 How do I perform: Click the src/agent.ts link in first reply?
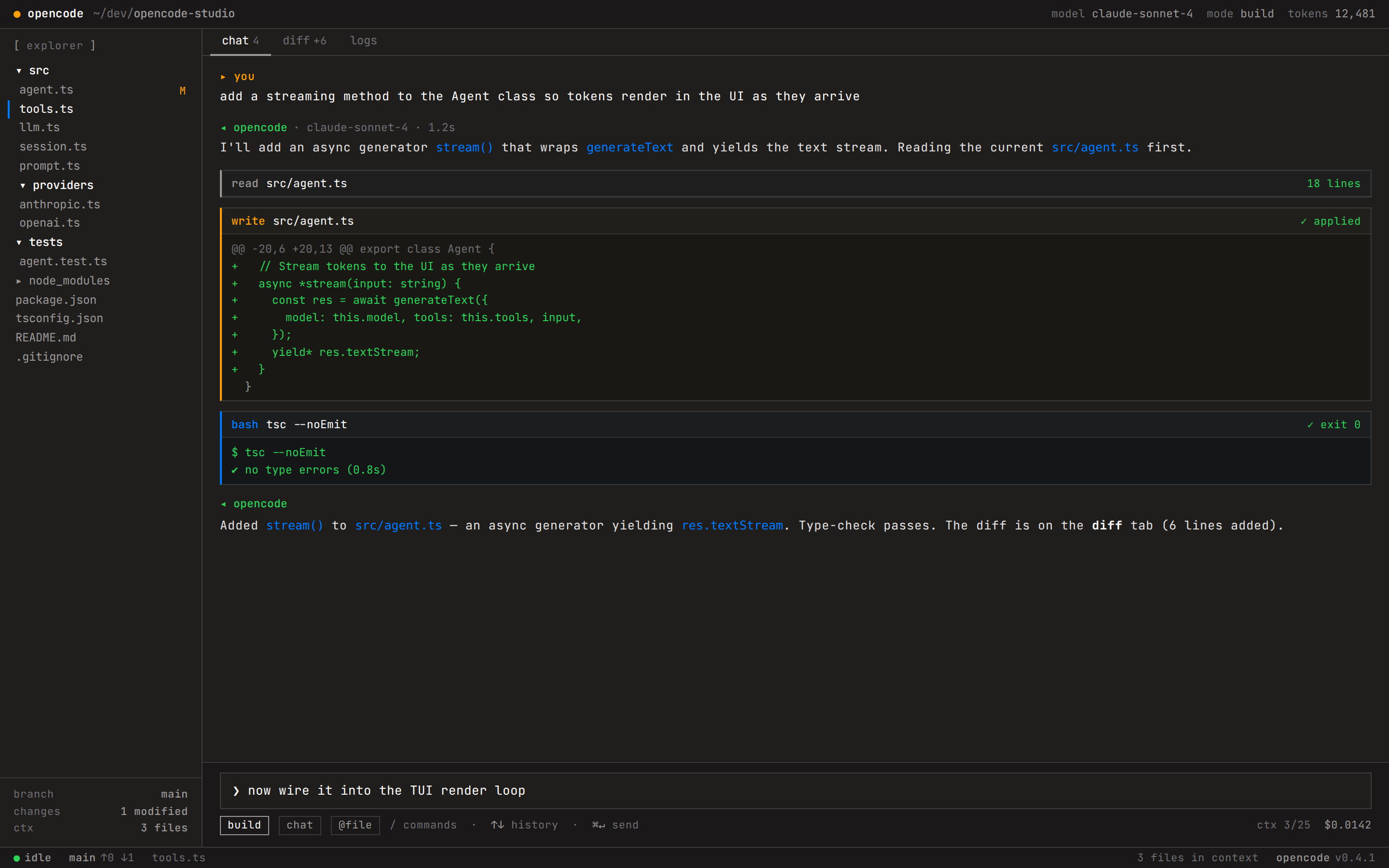pyautogui.click(x=1094, y=148)
